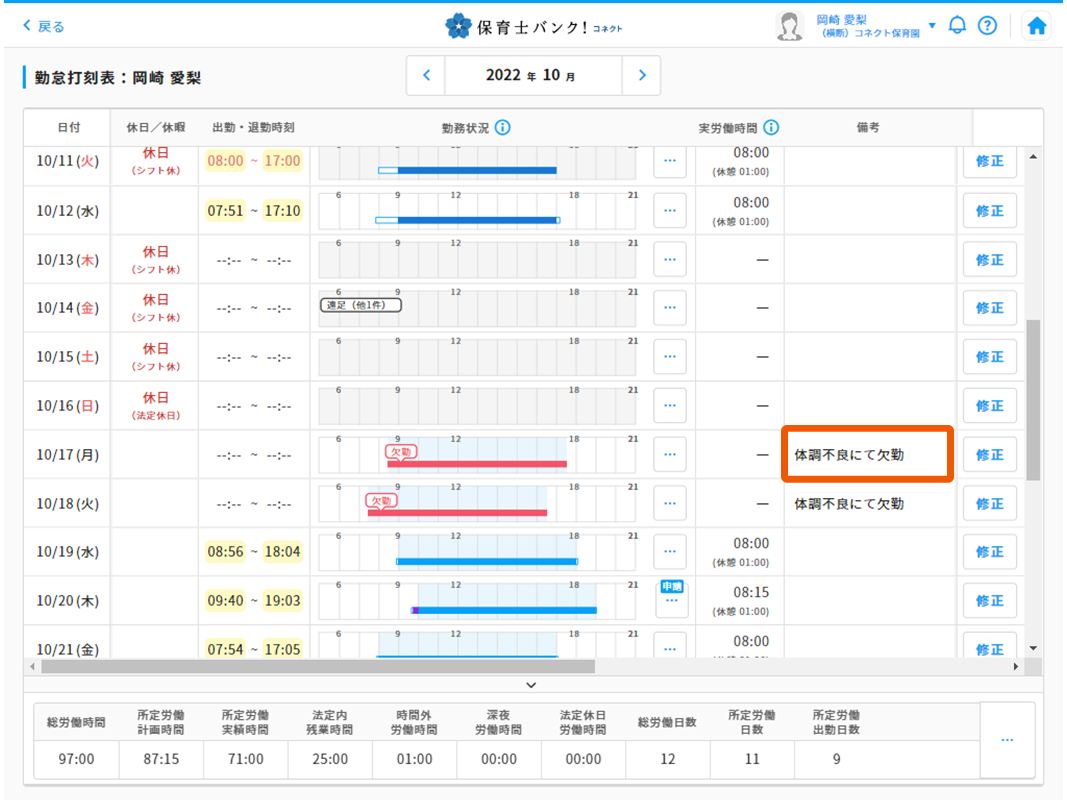Click the vertical scrollbar thumb
Screen dimensions: 1067x800
[x=1033, y=400]
